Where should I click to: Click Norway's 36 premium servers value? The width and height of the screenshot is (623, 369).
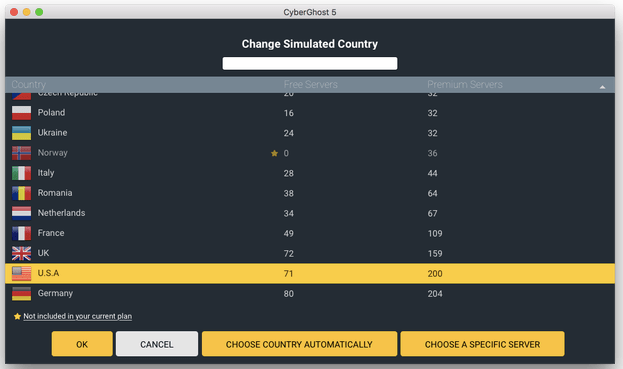[x=432, y=153]
